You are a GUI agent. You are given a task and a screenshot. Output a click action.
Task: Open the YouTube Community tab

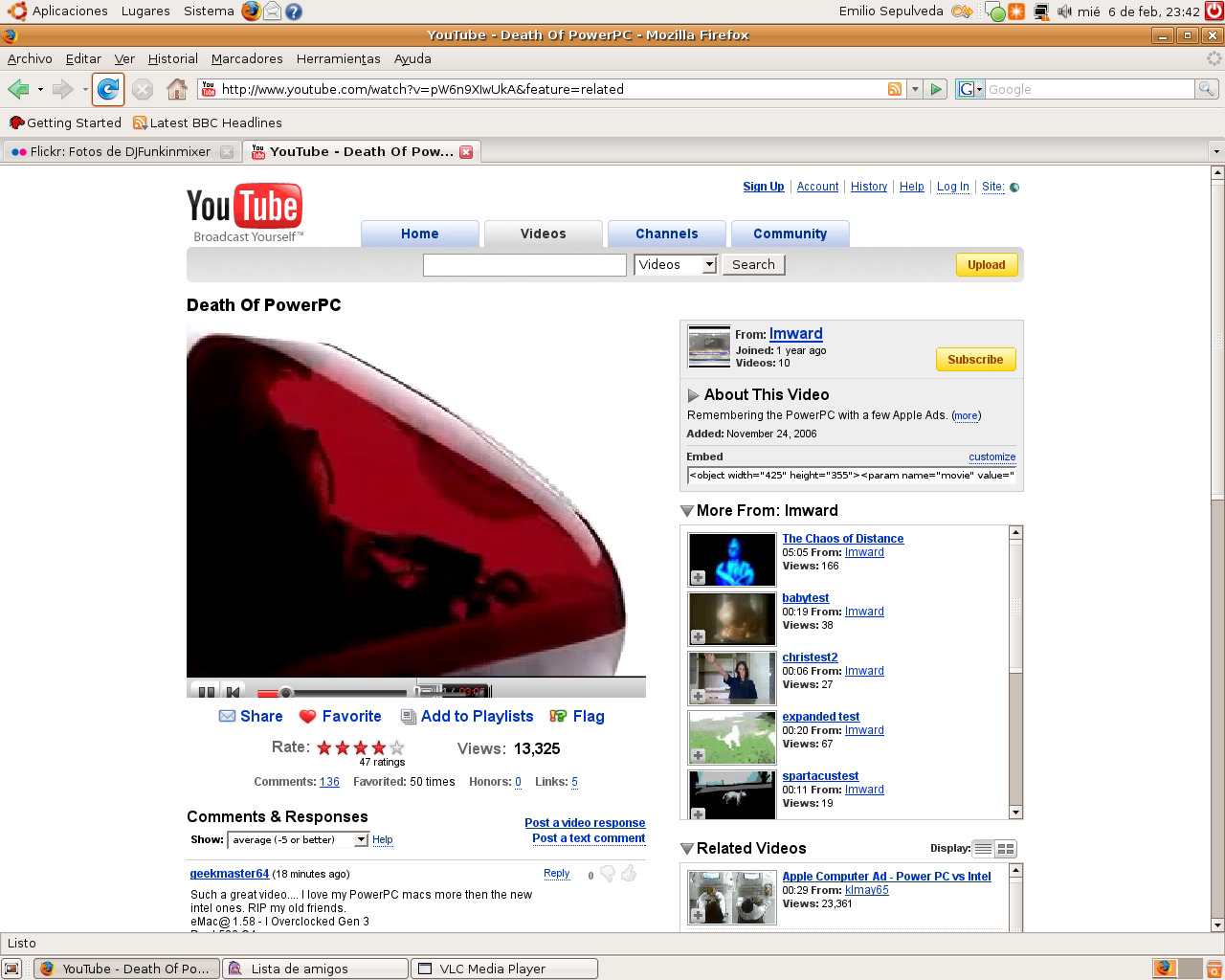(x=790, y=234)
